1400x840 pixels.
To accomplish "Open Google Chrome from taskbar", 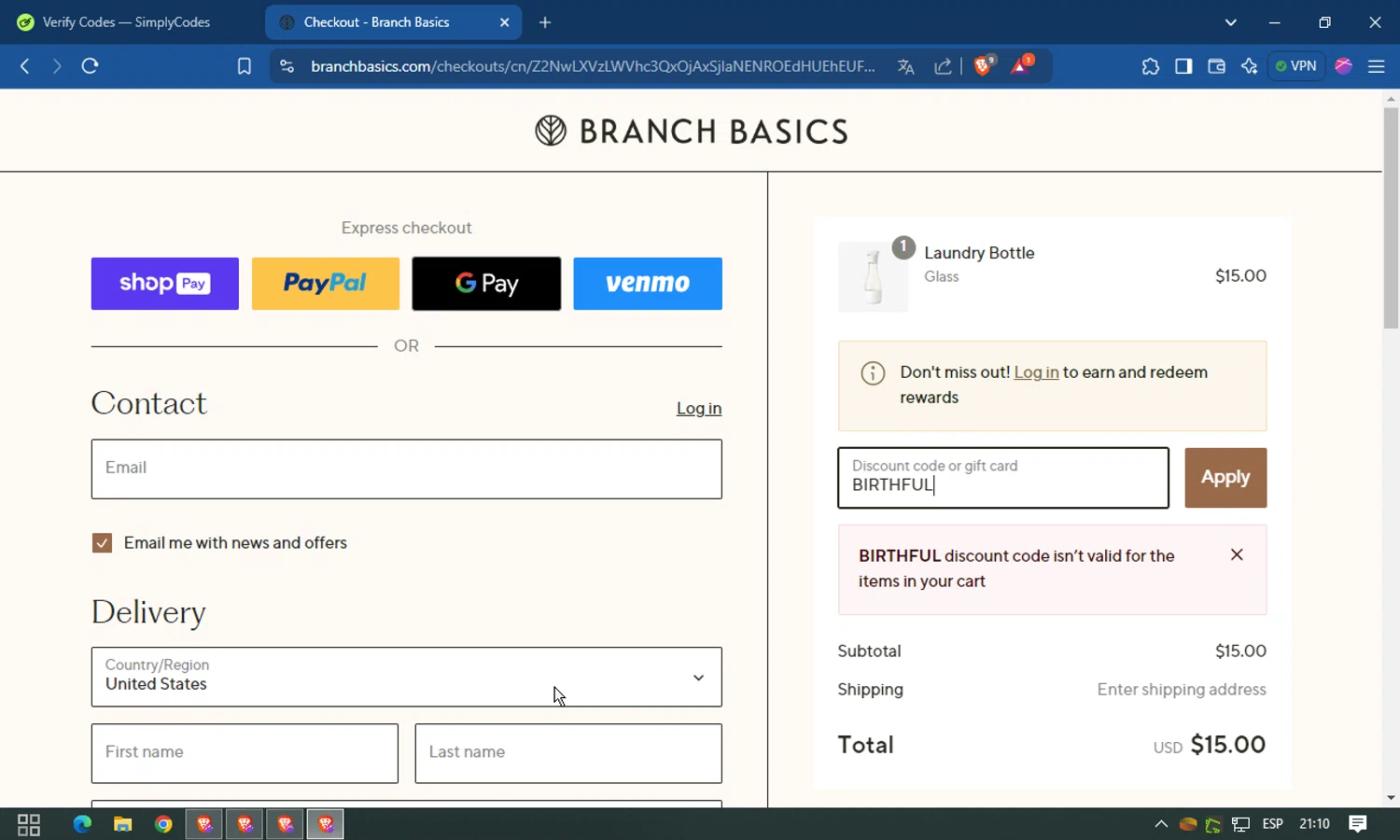I will 163,824.
